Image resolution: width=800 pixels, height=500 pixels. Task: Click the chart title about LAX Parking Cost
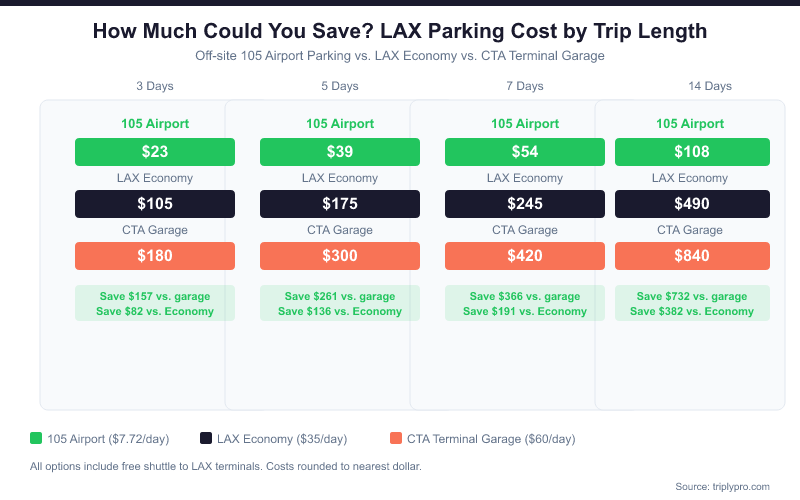click(x=400, y=31)
